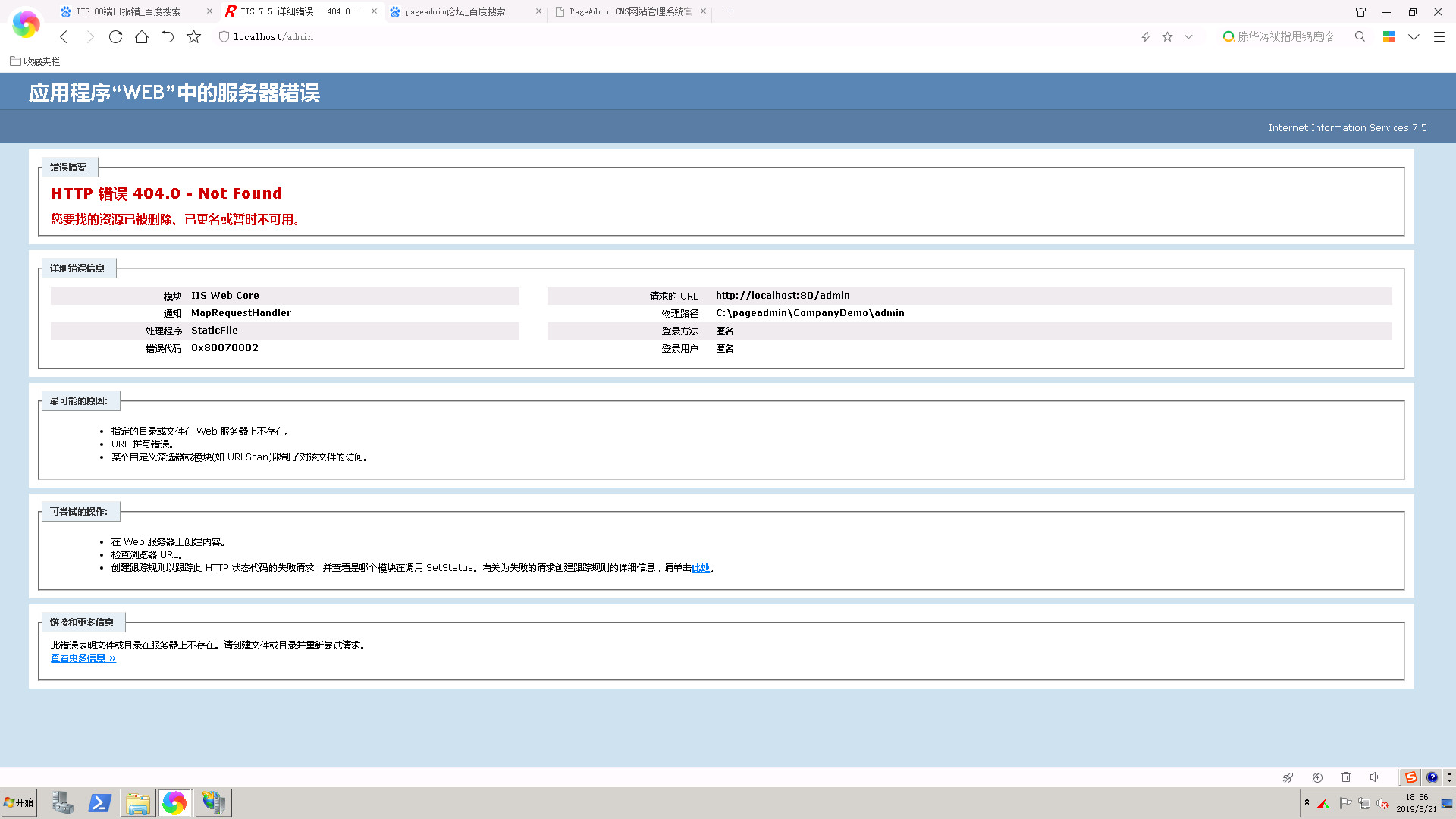The height and width of the screenshot is (819, 1456).
Task: Open file explorer folder in taskbar
Action: click(x=137, y=802)
